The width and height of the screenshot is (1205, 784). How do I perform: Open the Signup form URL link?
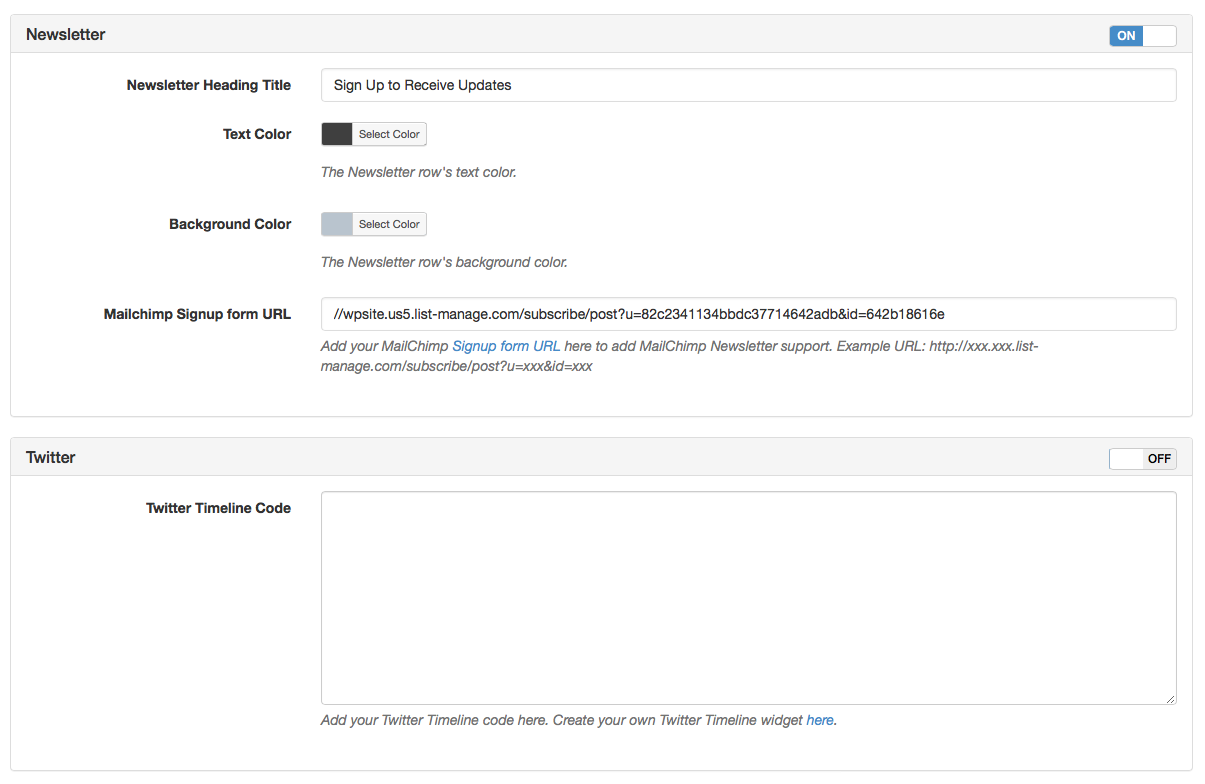506,346
